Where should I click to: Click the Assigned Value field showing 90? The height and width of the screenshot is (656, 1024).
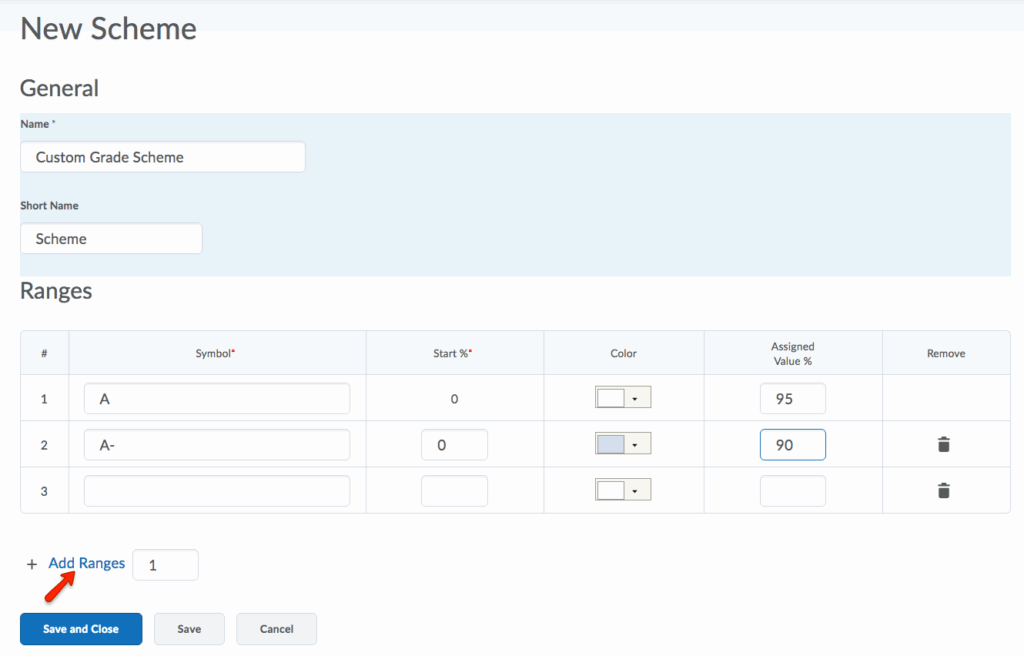792,445
